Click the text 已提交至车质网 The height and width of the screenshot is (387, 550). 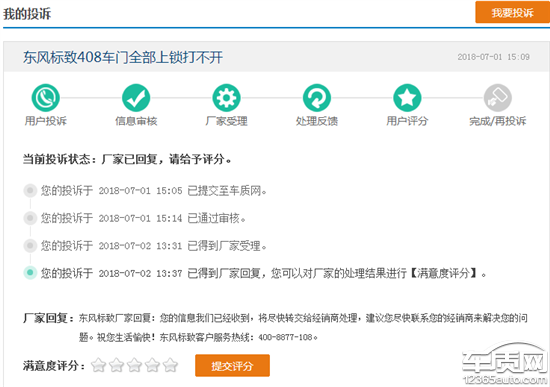point(227,191)
